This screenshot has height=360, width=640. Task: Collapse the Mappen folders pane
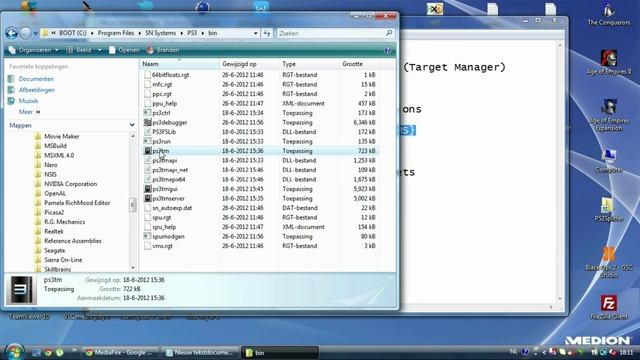coord(132,125)
